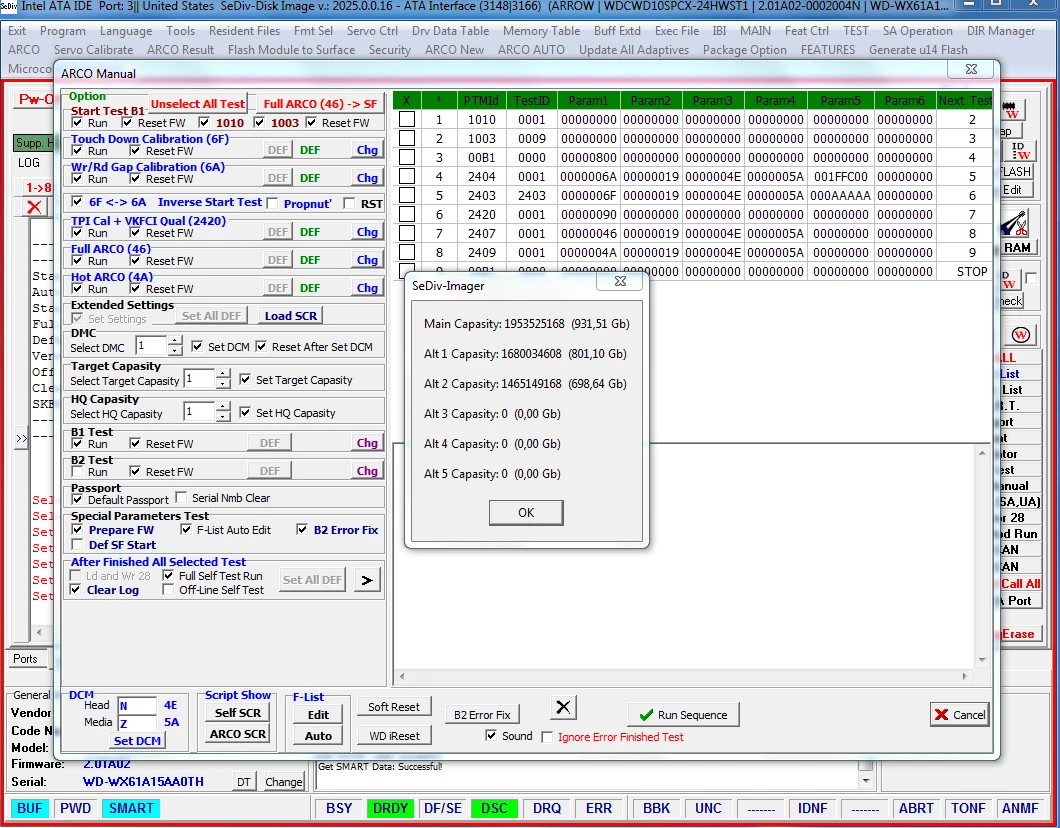
Task: Open the Resident Files menu
Action: 244,30
